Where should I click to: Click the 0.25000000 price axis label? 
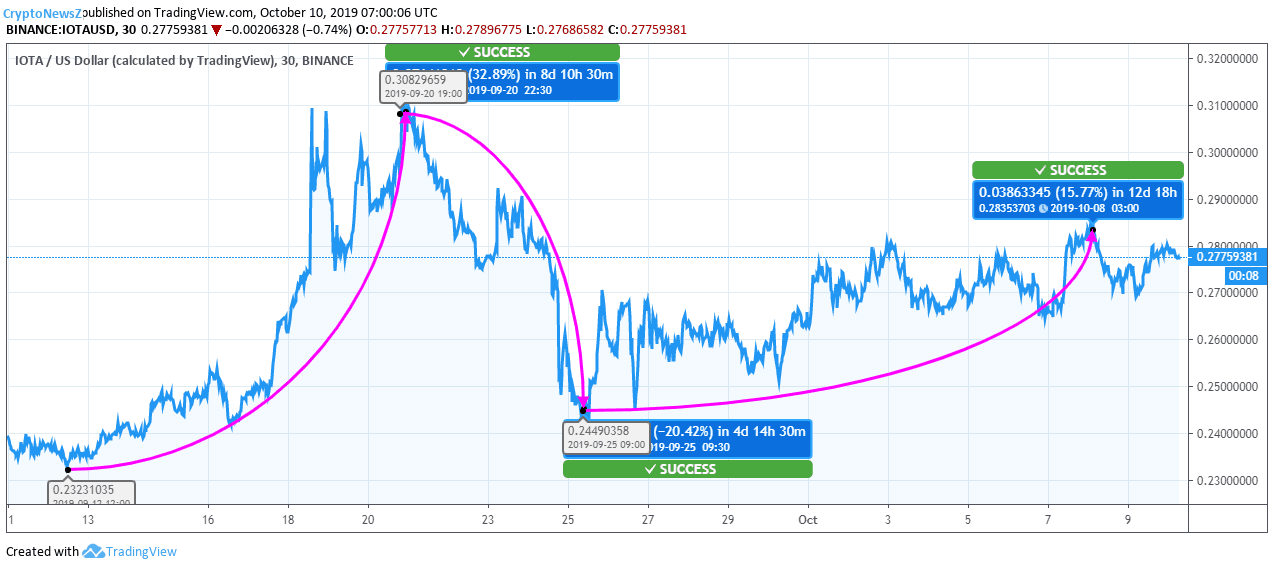[x=1230, y=387]
